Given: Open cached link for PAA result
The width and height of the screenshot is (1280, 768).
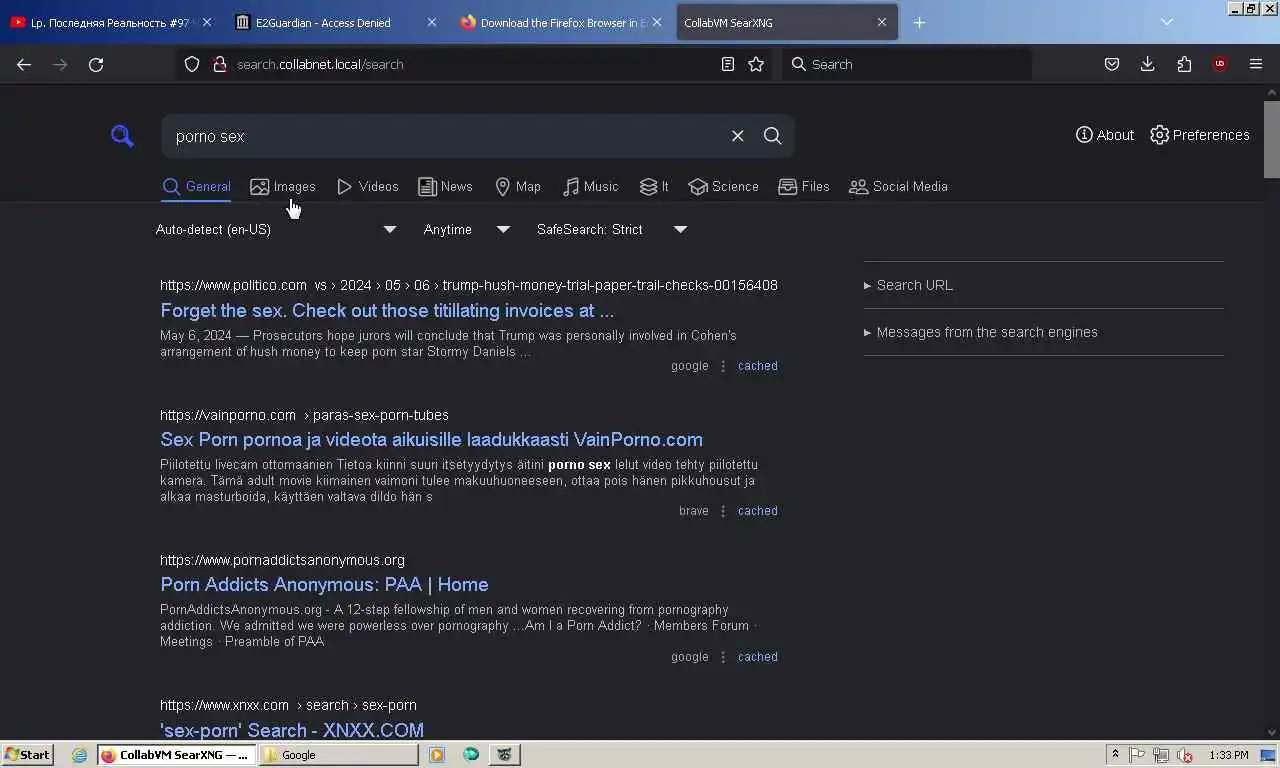Looking at the screenshot, I should point(757,657).
